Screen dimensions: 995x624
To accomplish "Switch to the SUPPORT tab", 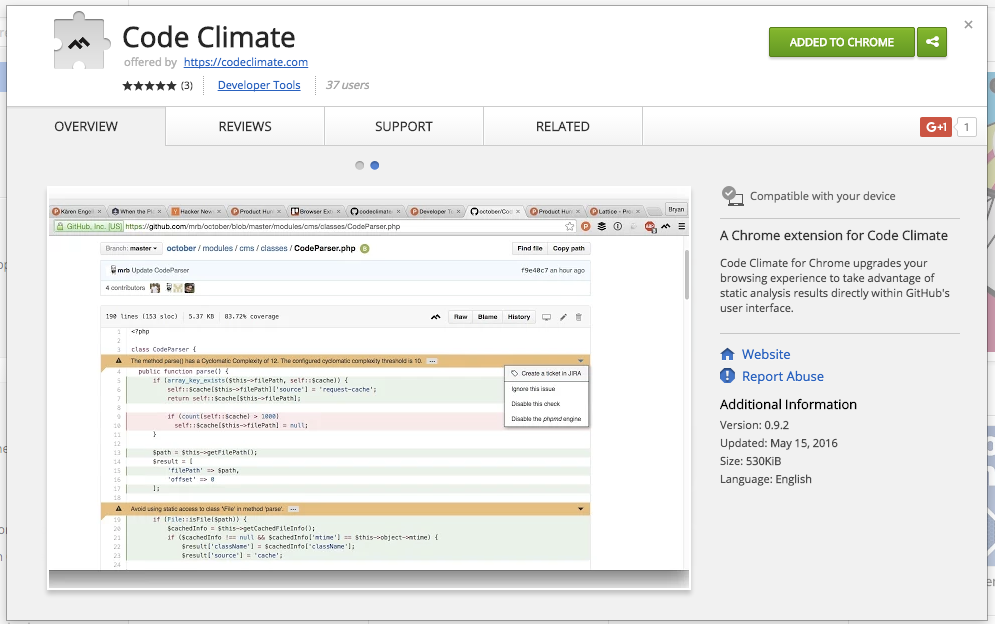I will (404, 126).
